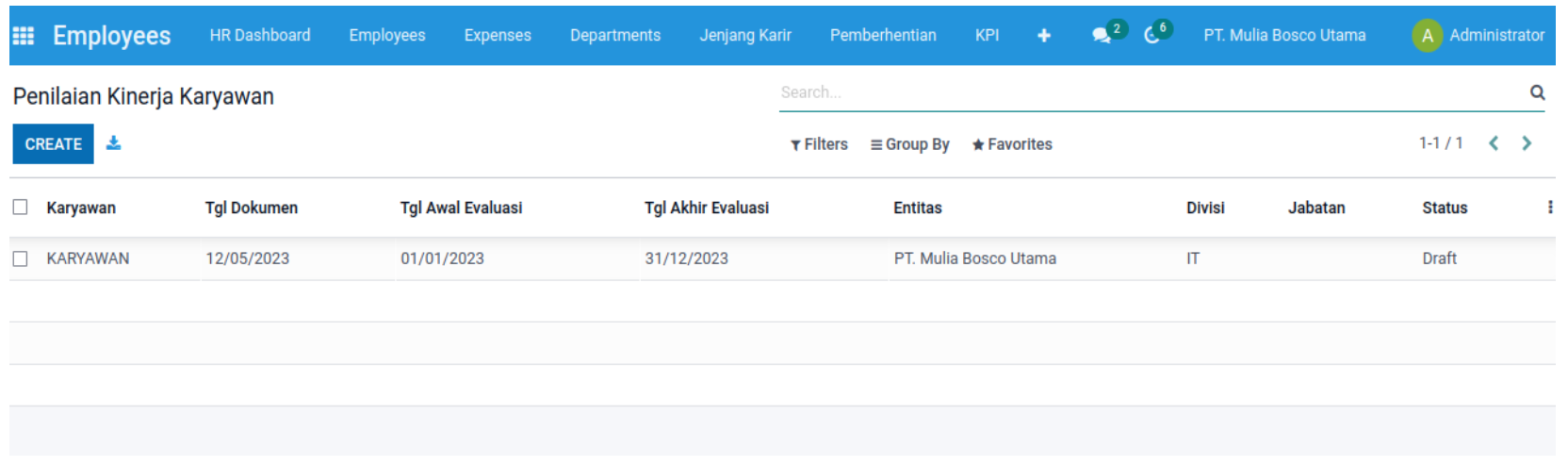Screen dimensions: 1568x466
Task: Click the search magnifier icon
Action: (x=1537, y=92)
